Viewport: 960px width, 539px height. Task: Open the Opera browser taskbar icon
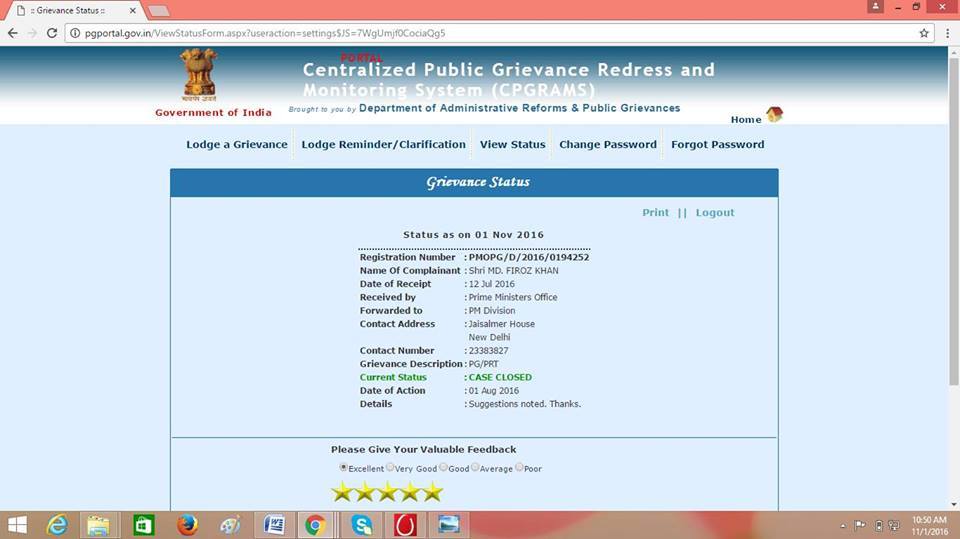coord(405,525)
